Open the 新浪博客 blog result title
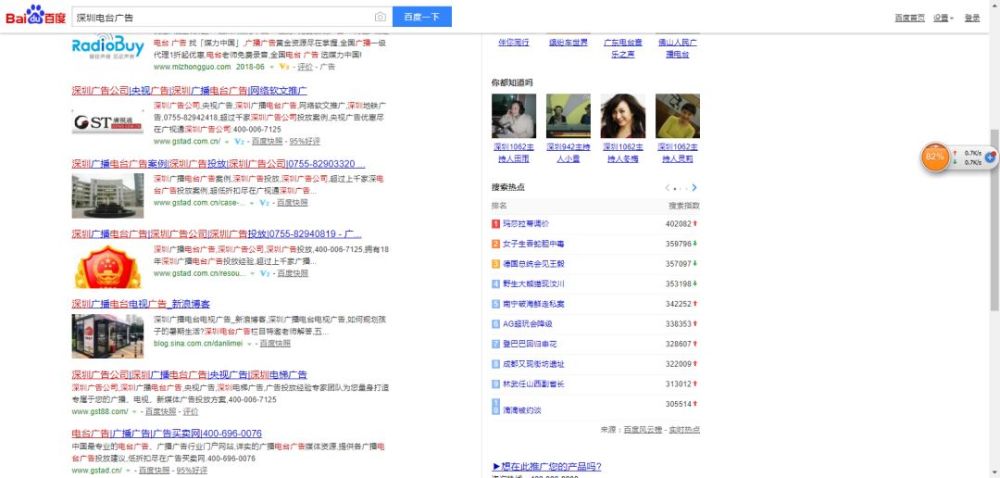The height and width of the screenshot is (478, 1000). click(x=141, y=304)
